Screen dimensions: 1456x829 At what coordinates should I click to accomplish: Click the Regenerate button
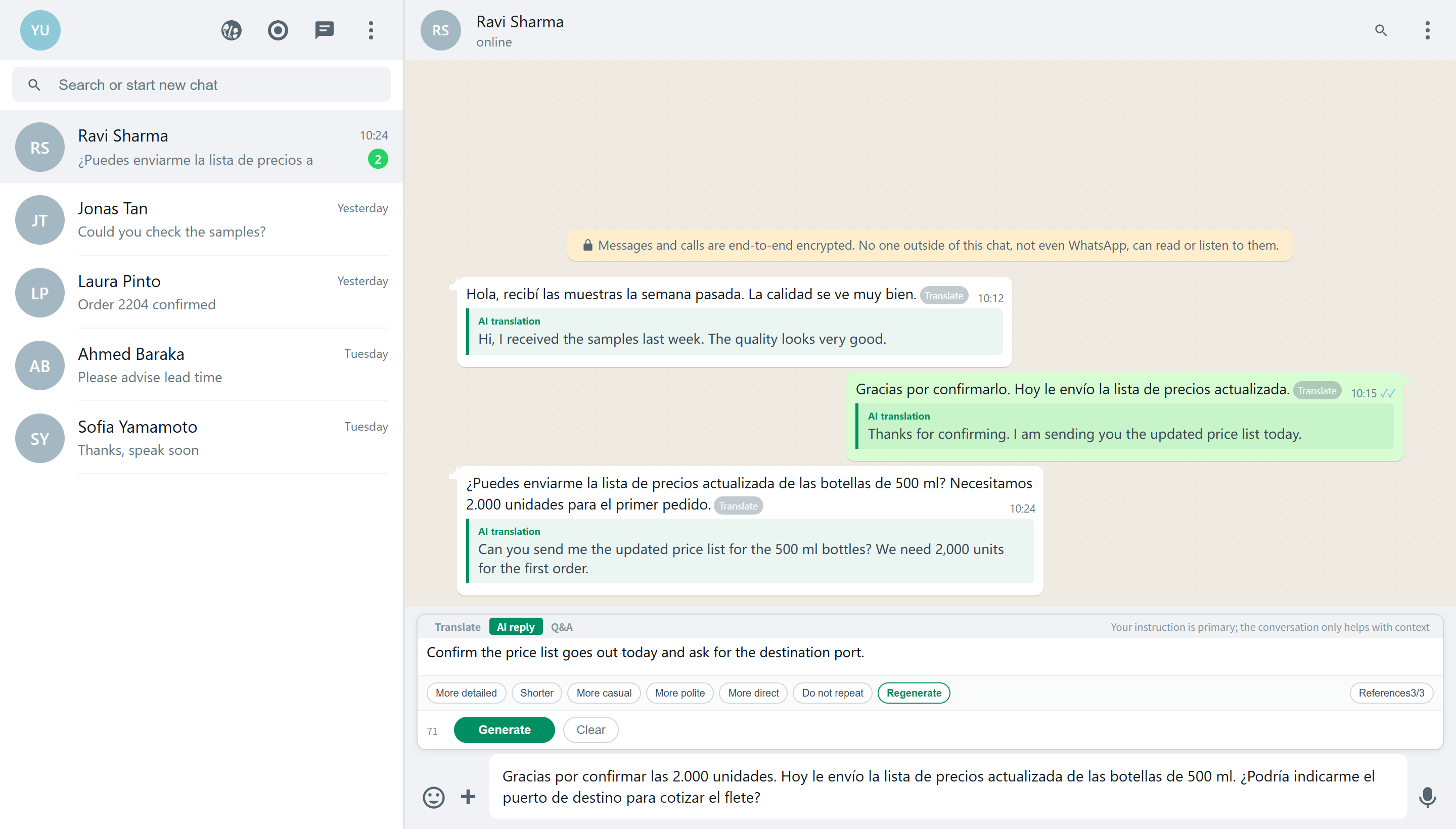(x=914, y=693)
